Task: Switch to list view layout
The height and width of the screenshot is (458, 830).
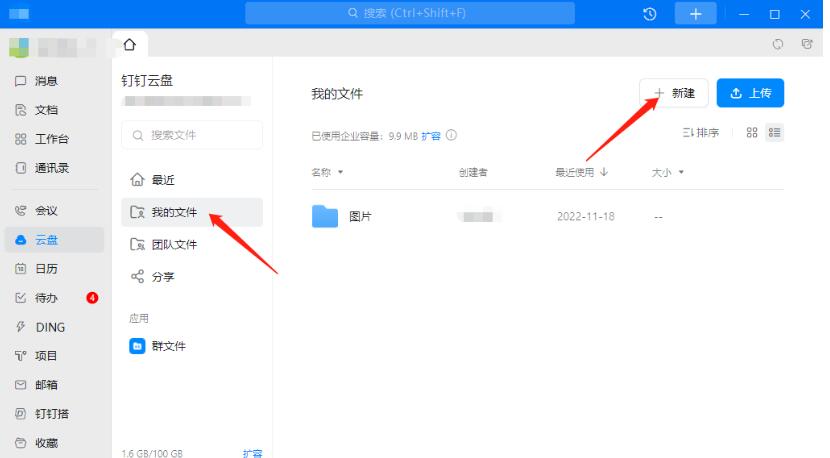Action: tap(774, 133)
